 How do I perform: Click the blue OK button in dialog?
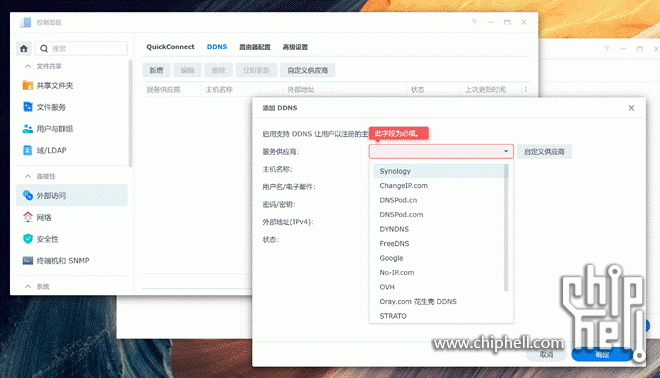[x=602, y=354]
